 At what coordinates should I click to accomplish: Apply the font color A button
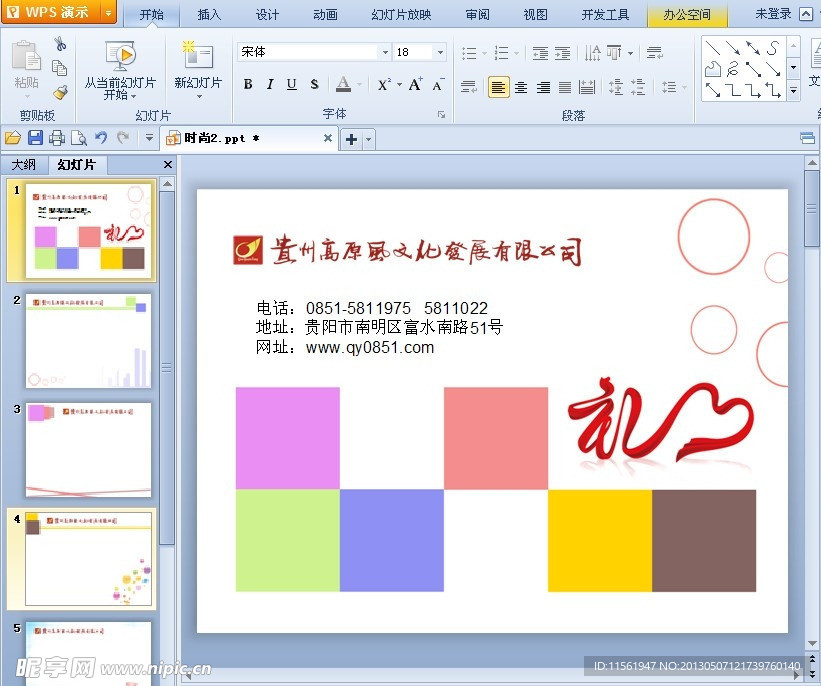tap(343, 84)
